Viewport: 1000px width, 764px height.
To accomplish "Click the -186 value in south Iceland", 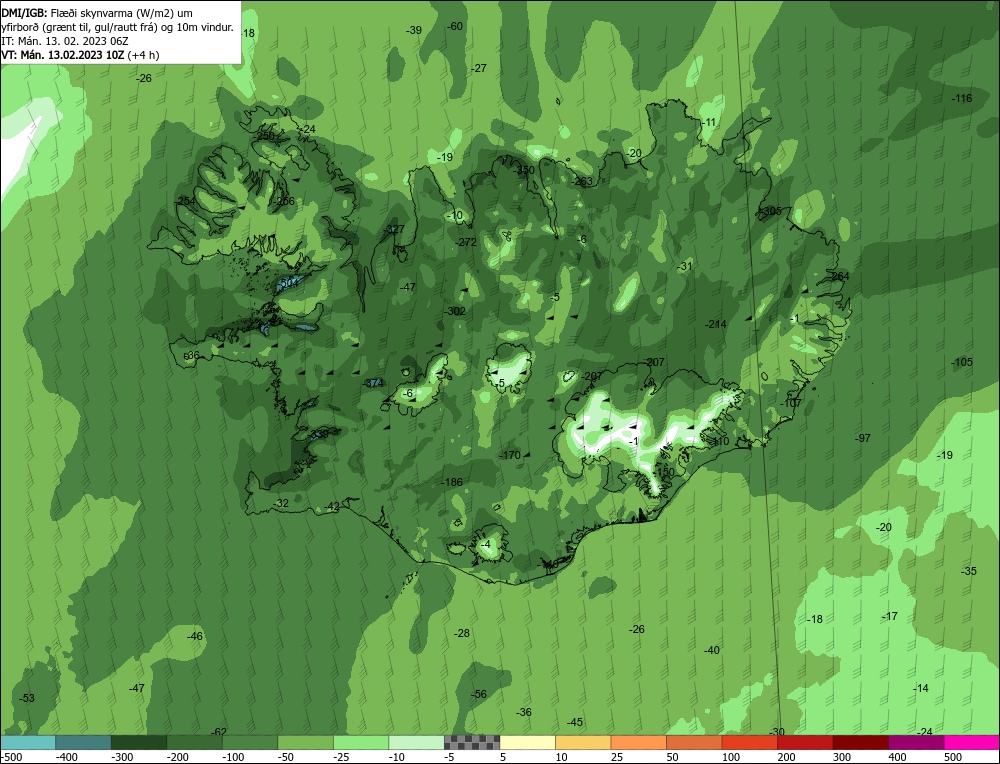I will coord(452,482).
